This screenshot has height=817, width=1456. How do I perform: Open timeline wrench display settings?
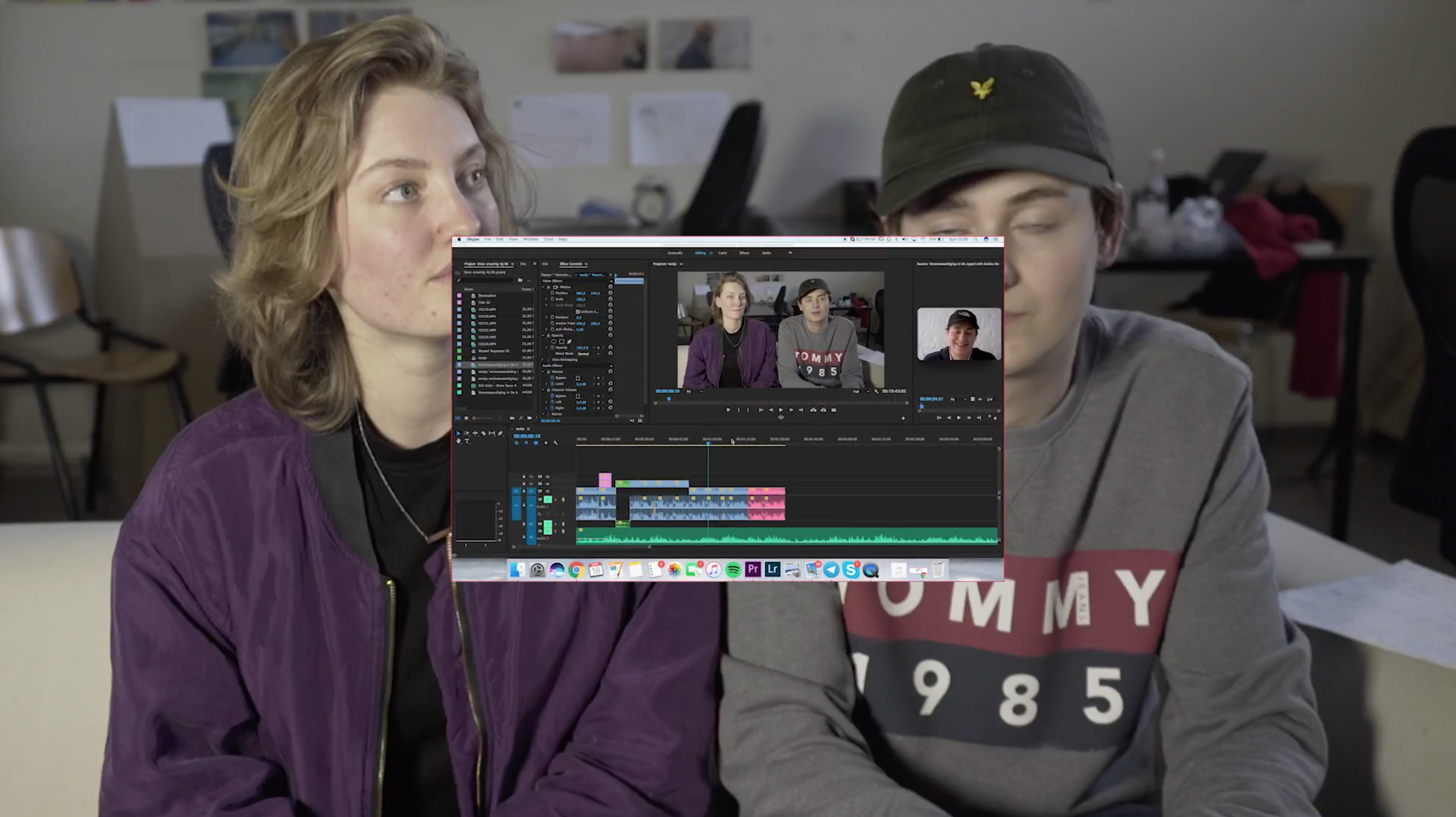tap(555, 443)
